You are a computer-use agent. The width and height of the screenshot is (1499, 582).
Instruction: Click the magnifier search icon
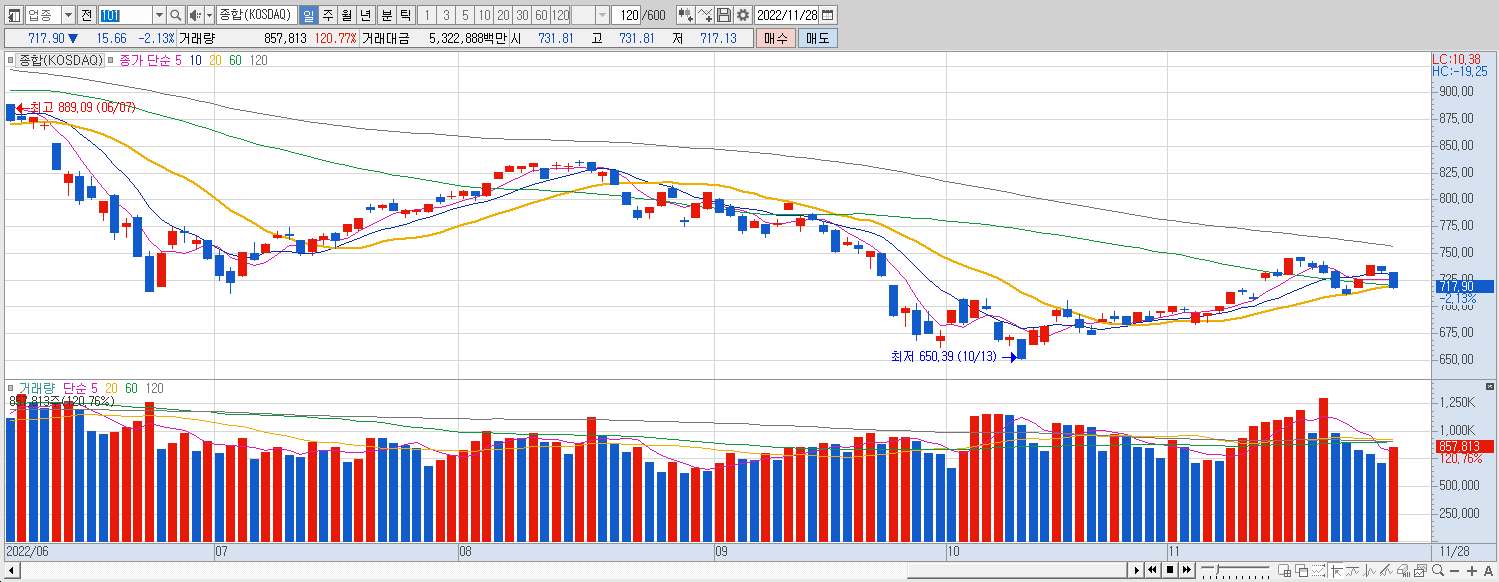click(176, 15)
